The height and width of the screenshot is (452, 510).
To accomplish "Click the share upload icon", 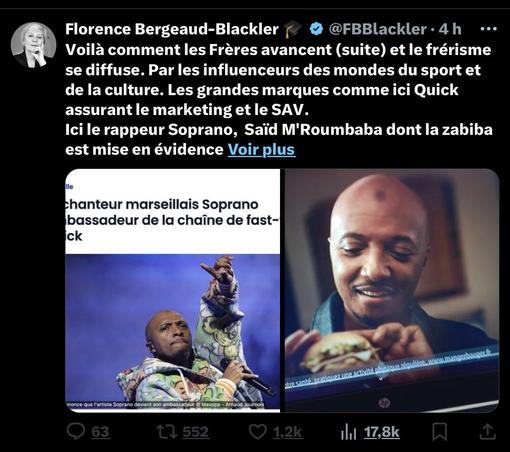I will pyautogui.click(x=488, y=432).
